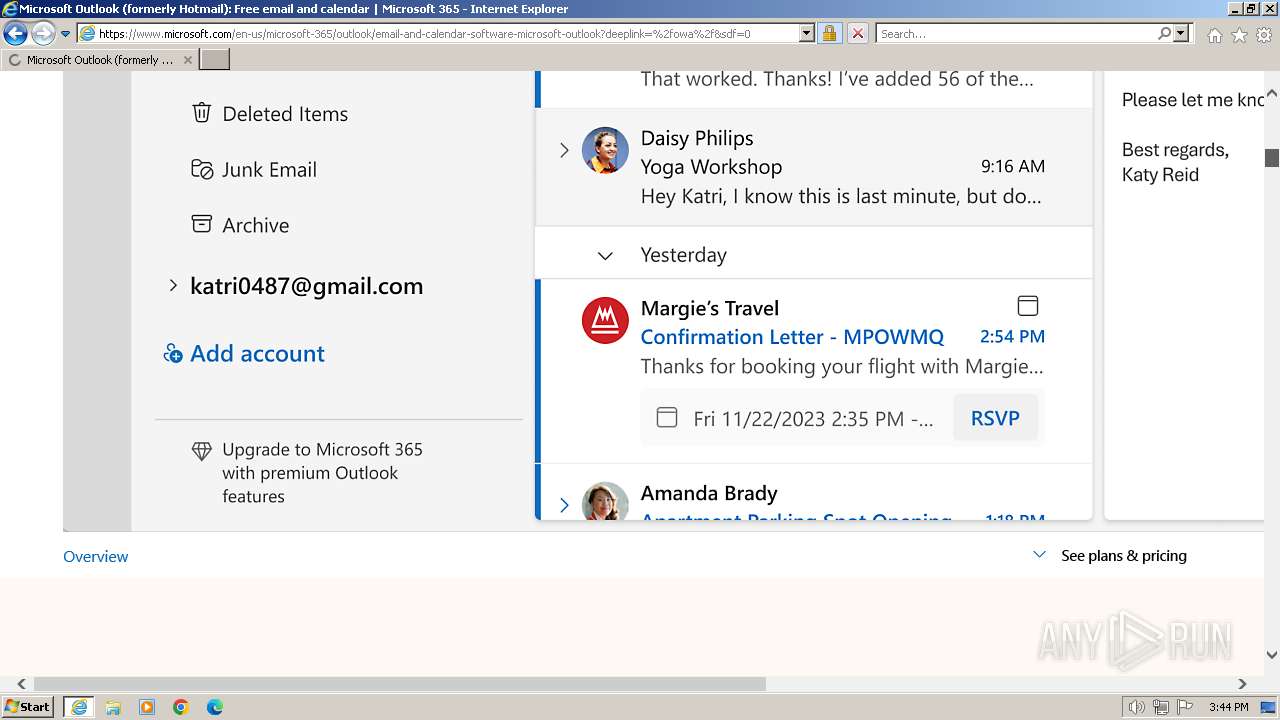1280x720 pixels.
Task: Click the Action Center flag icon
Action: 1184,707
